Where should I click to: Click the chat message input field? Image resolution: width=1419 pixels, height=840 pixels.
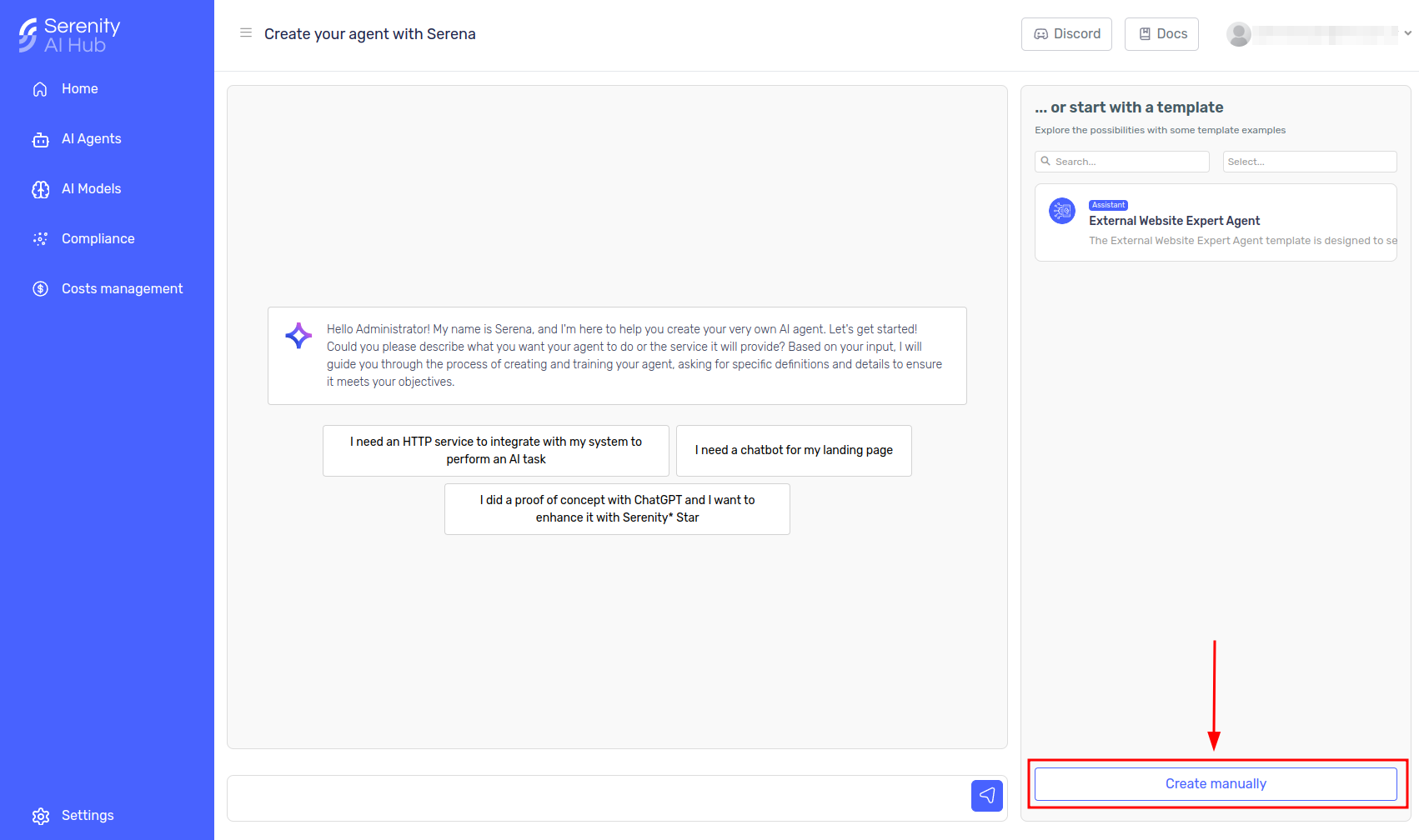pos(599,797)
